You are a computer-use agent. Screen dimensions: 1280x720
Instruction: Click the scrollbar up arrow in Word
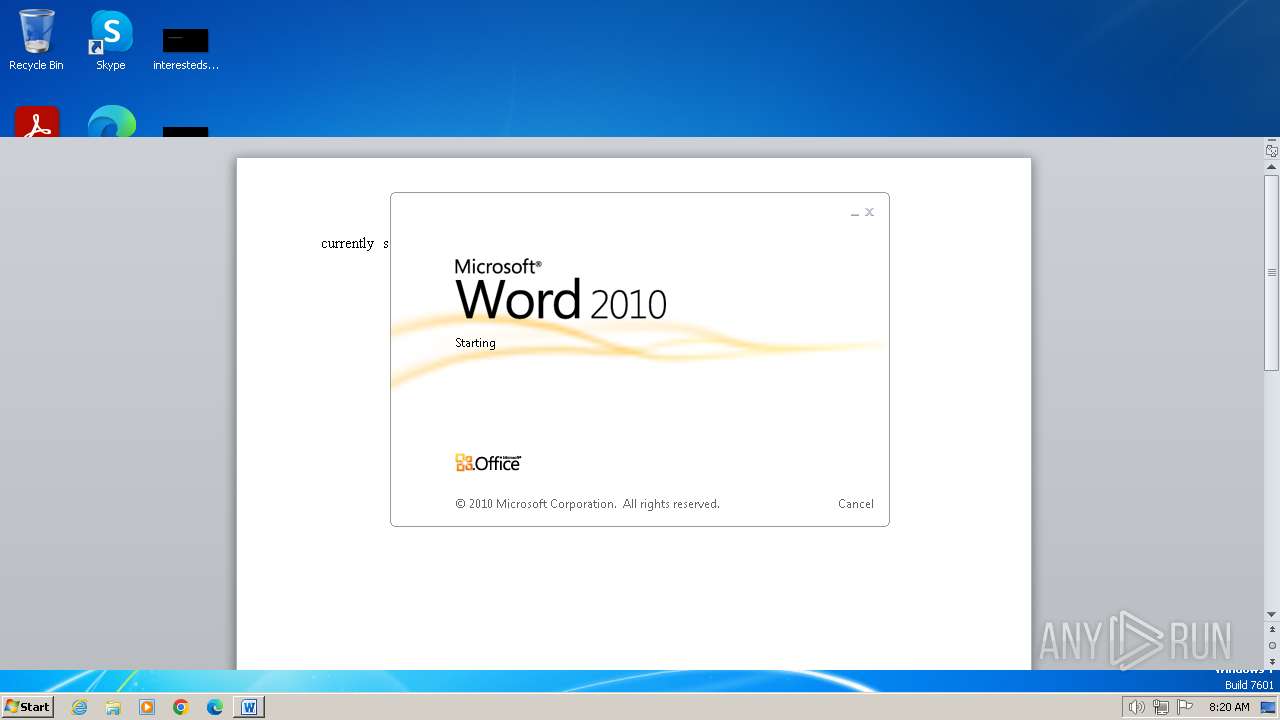[1272, 167]
